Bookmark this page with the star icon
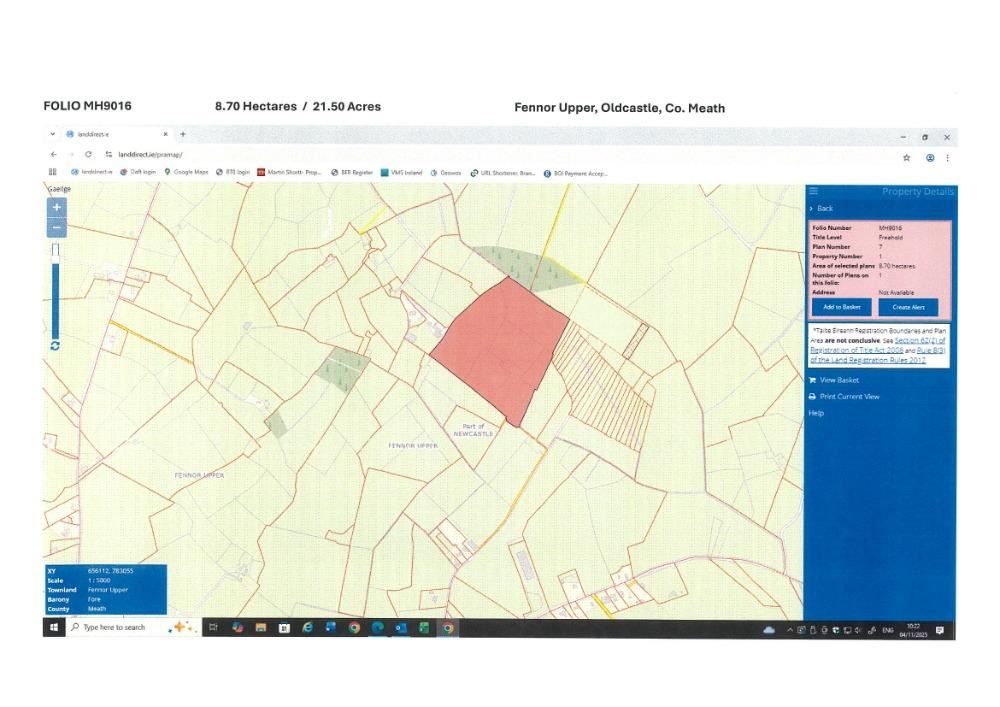1000x707 pixels. coord(907,157)
